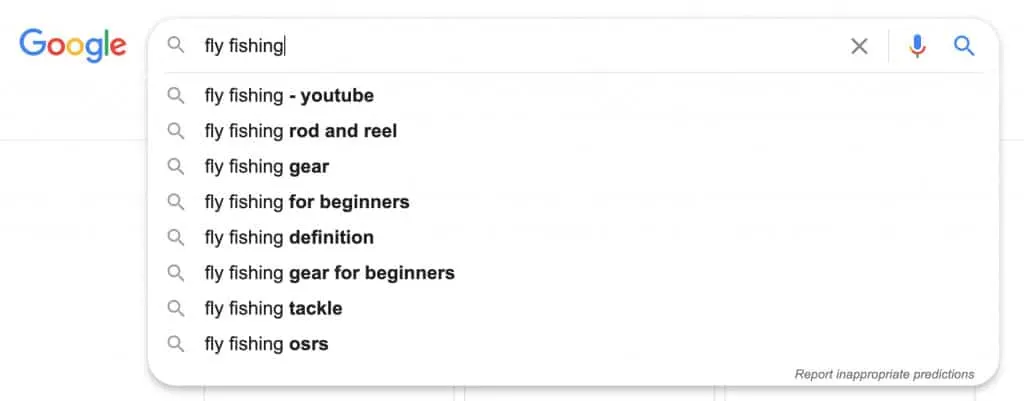Choose the 'fly fishing gear' suggestion
The width and height of the screenshot is (1024, 401).
573,167
